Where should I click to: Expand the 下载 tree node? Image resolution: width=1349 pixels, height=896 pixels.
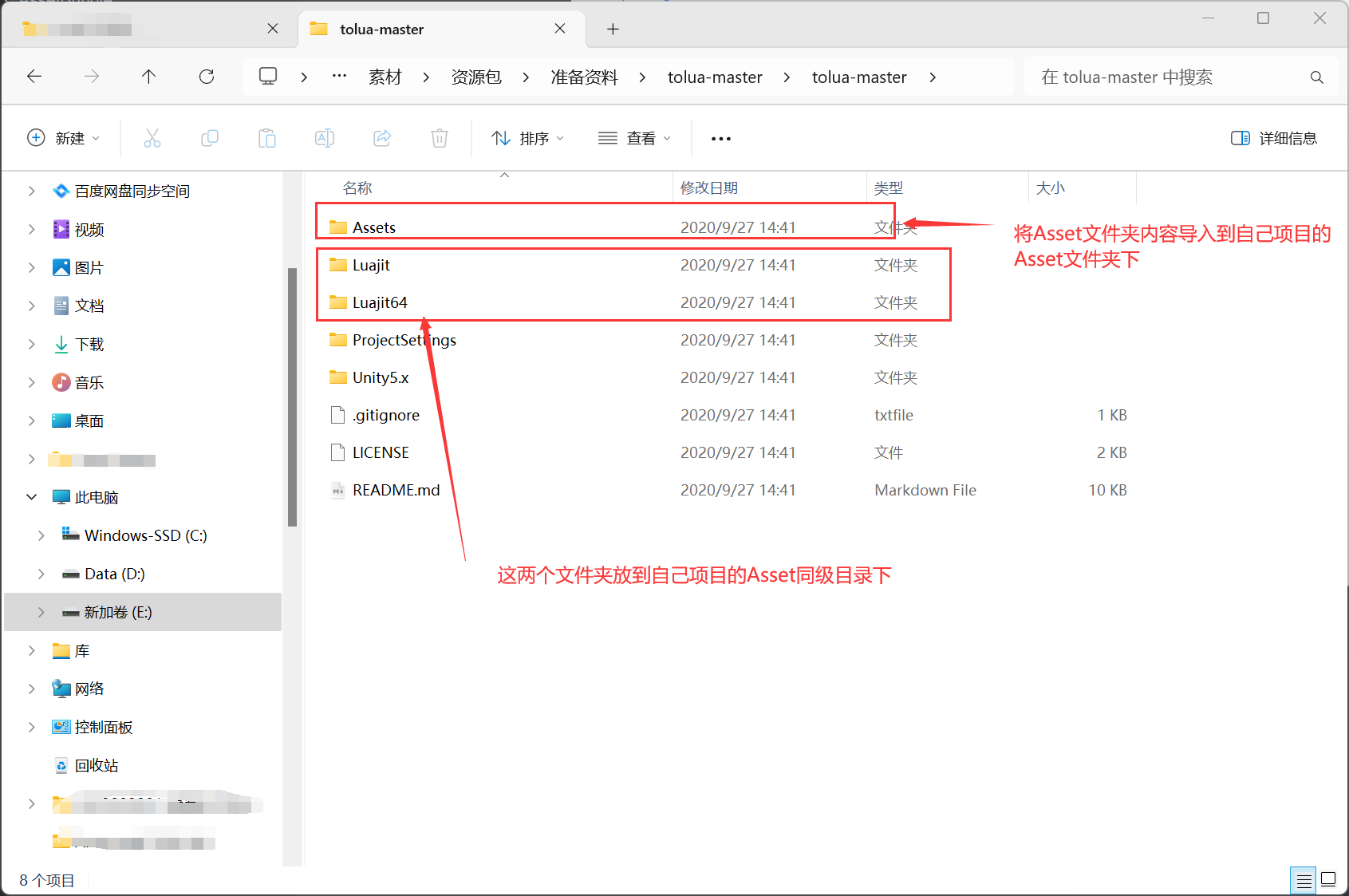pos(32,344)
